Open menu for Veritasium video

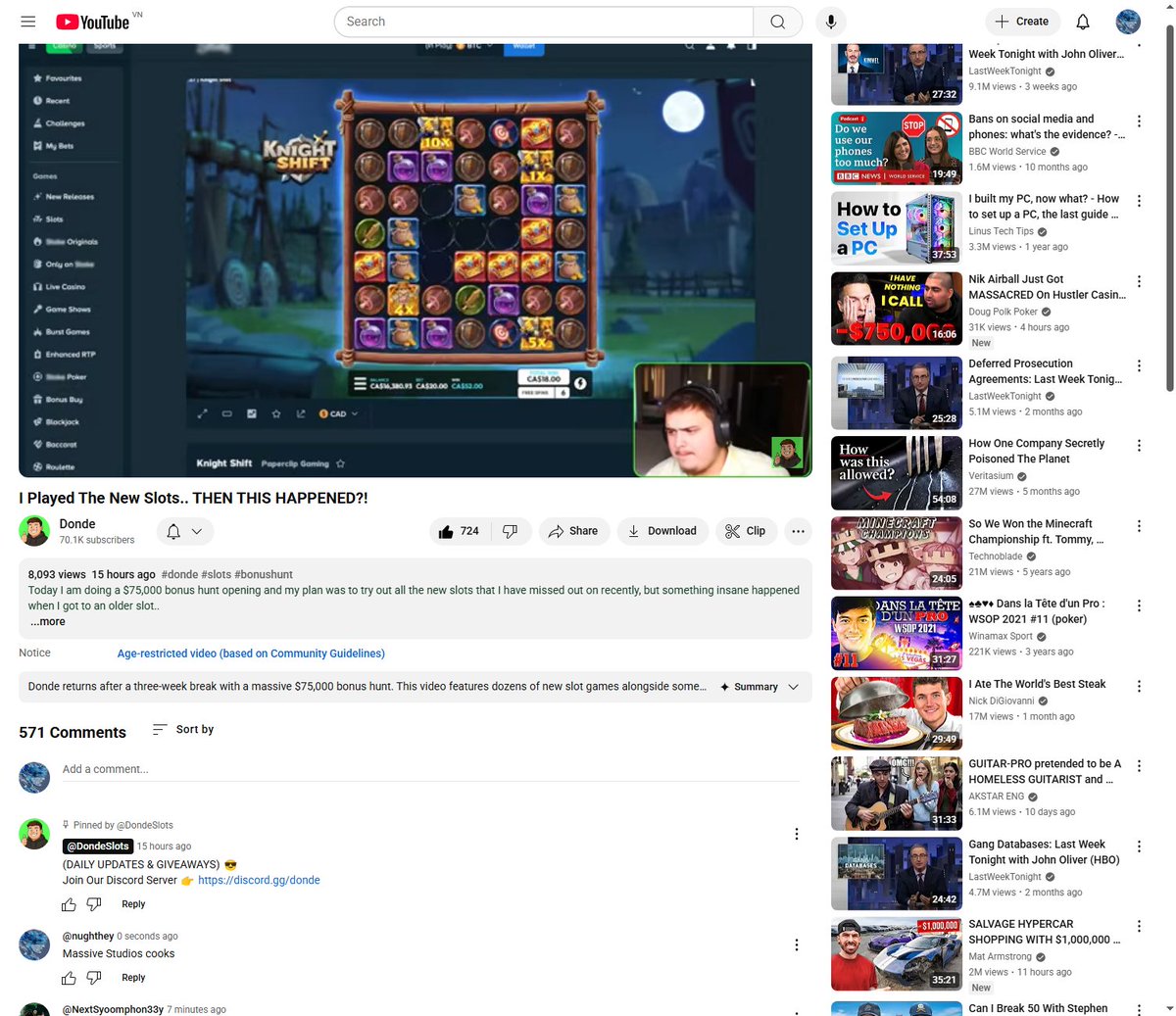tap(1139, 446)
